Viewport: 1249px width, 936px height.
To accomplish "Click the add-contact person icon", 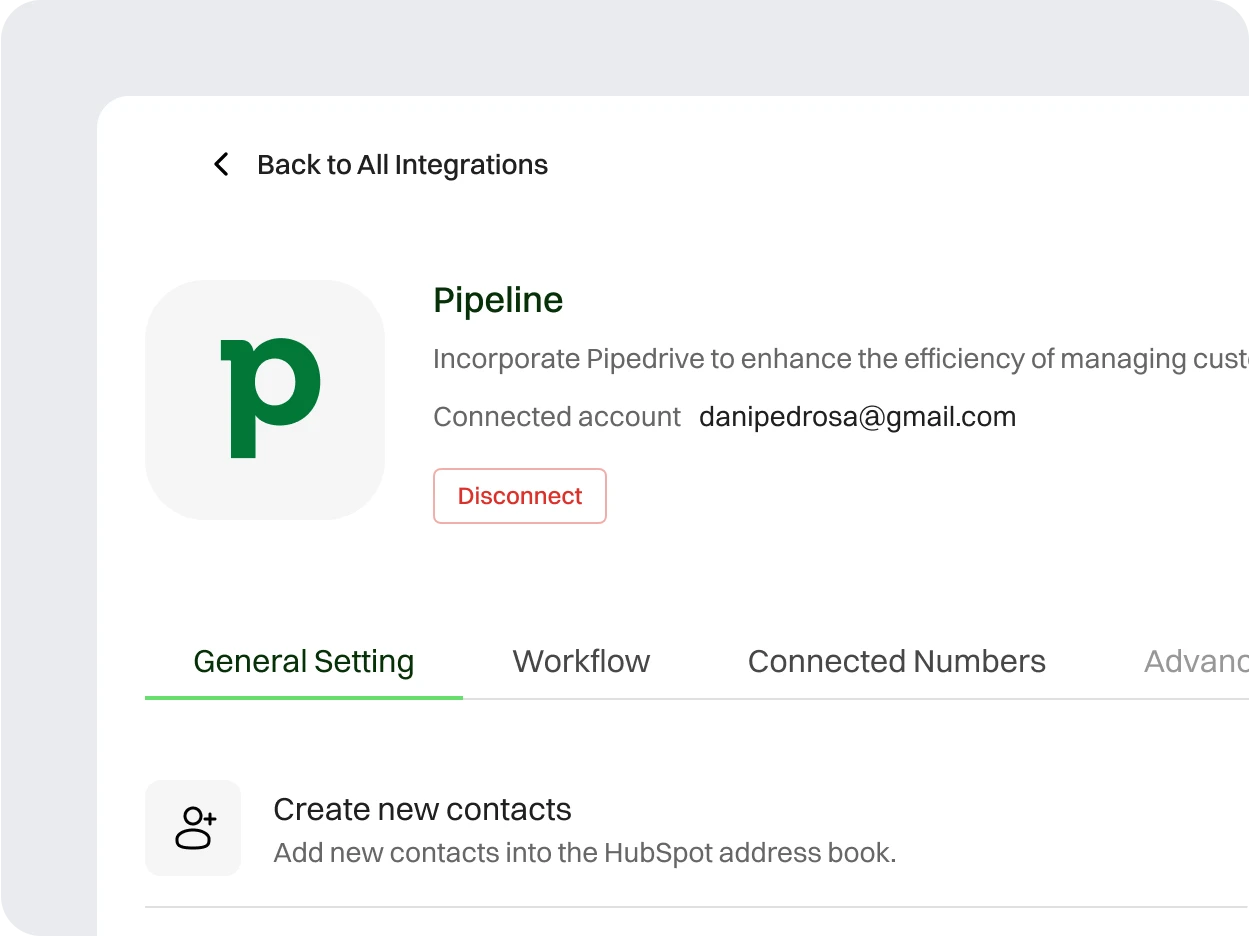I will pos(194,828).
